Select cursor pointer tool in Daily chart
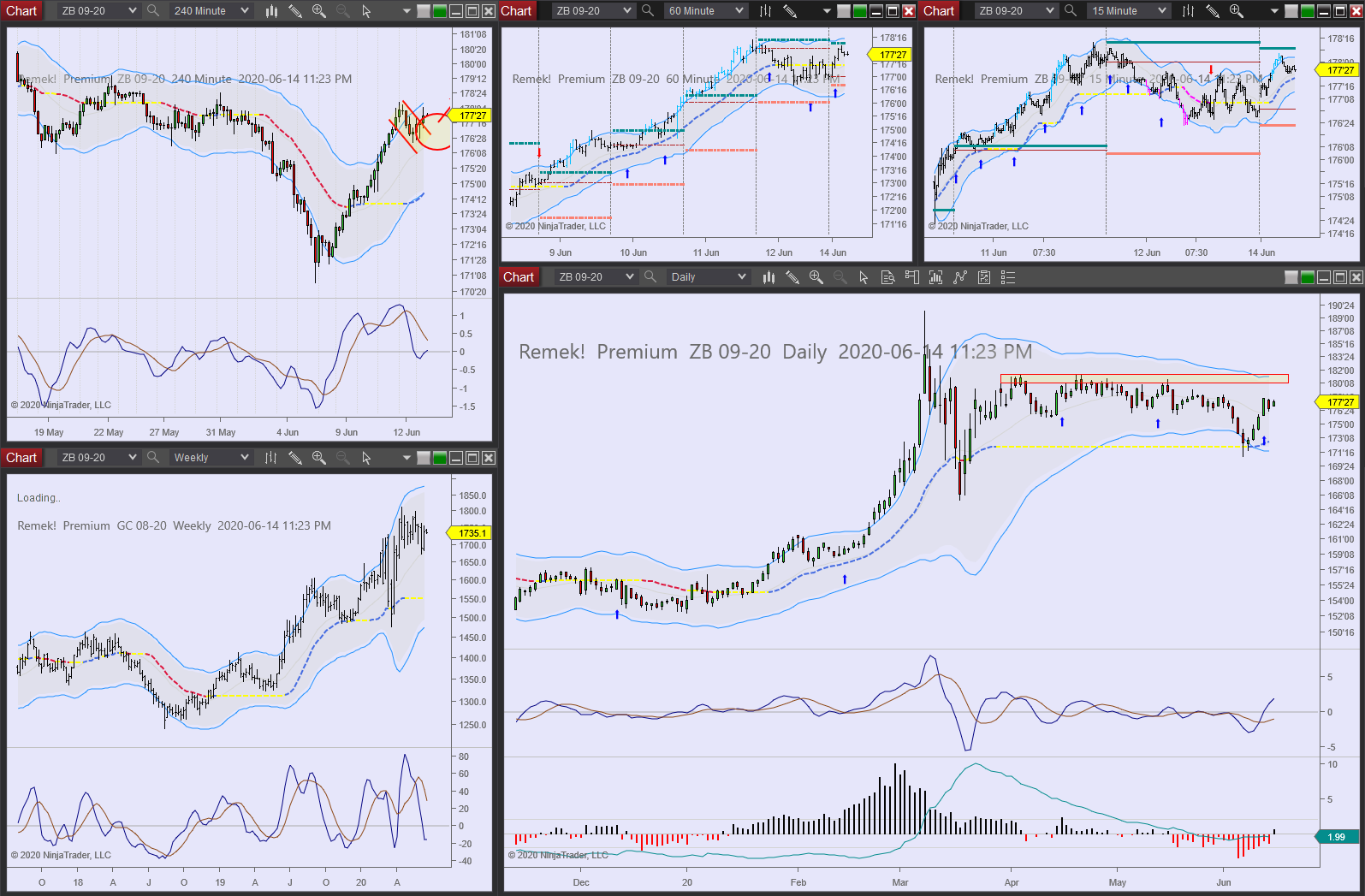The image size is (1365, 896). pyautogui.click(x=864, y=277)
